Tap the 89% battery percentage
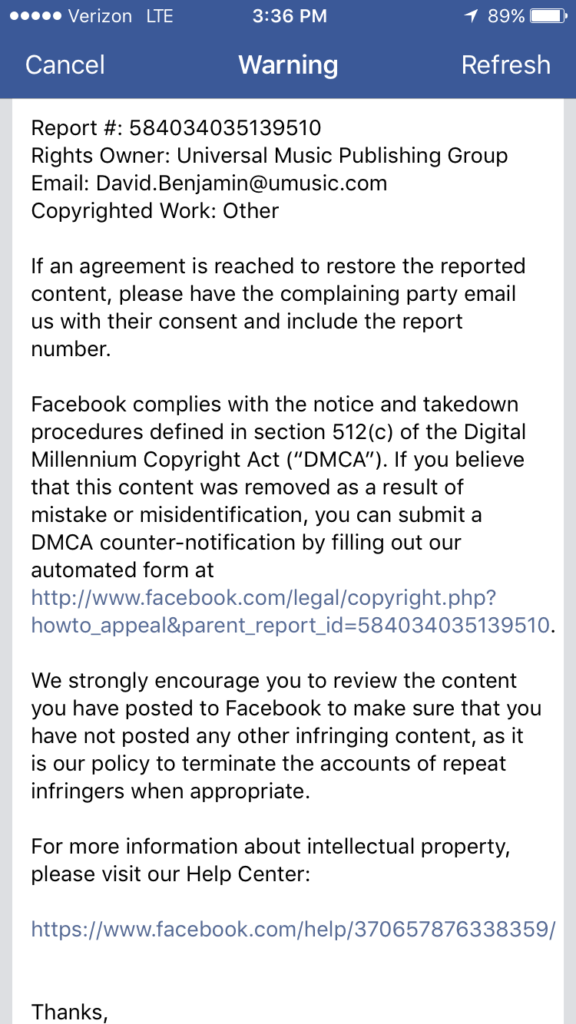The width and height of the screenshot is (576, 1024). [506, 16]
